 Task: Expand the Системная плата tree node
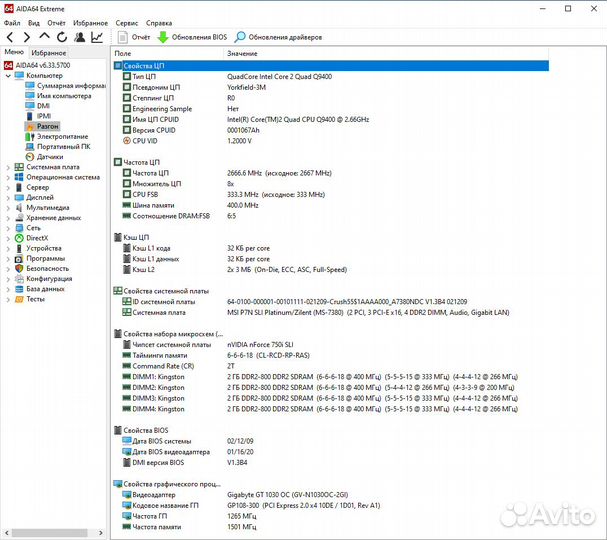pyautogui.click(x=8, y=167)
